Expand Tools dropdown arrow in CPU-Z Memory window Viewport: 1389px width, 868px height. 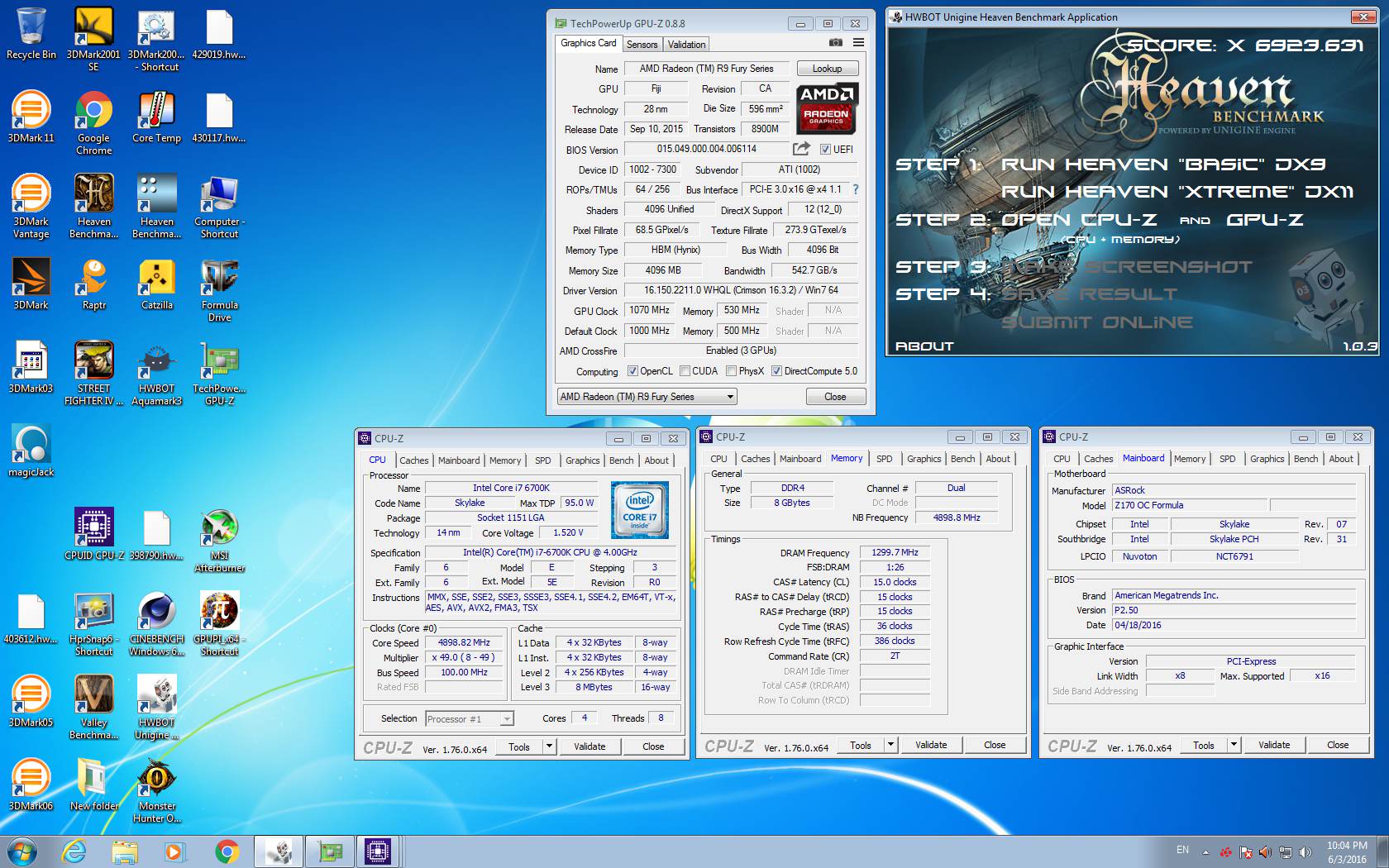(890, 745)
